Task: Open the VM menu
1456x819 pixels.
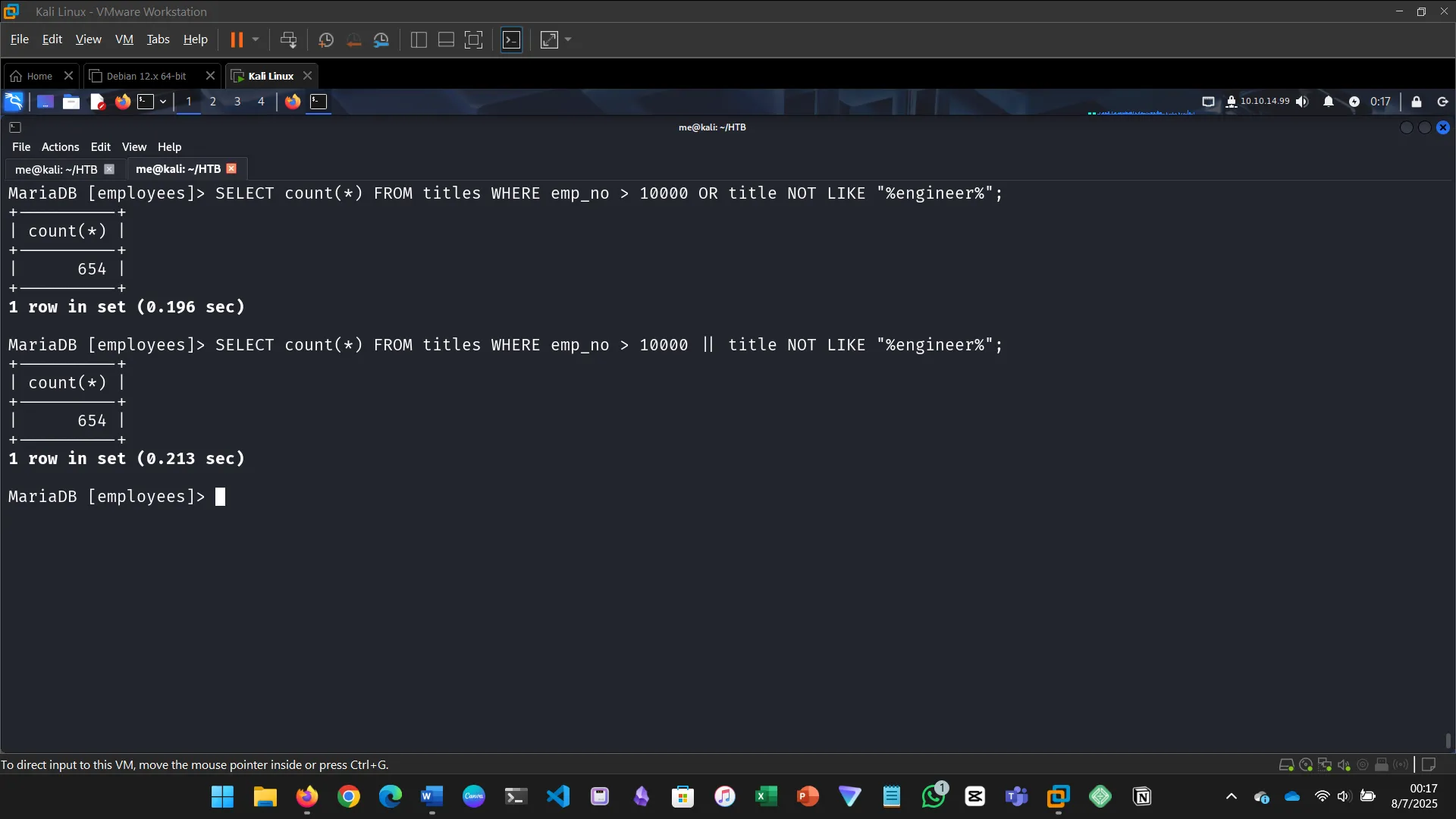Action: coord(124,39)
